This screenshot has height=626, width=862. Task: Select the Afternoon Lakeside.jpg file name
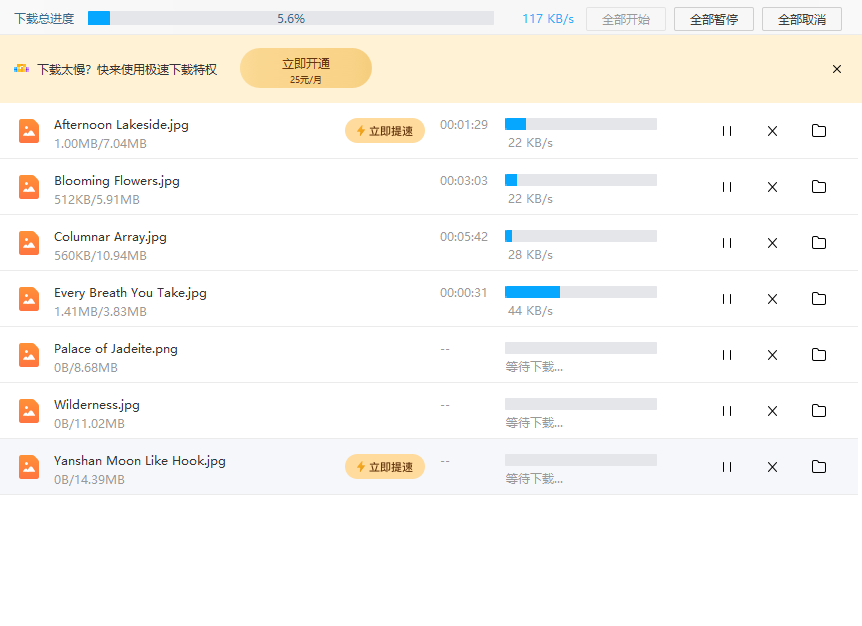121,125
